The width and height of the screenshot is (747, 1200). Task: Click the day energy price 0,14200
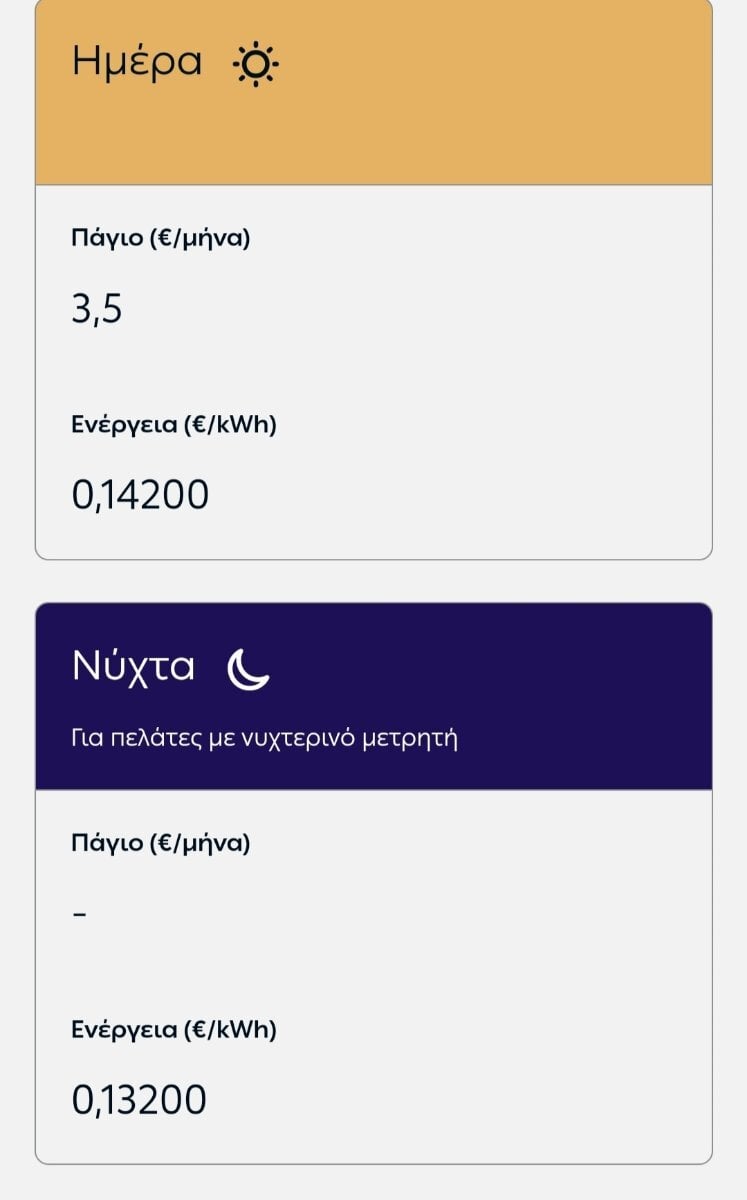click(140, 495)
